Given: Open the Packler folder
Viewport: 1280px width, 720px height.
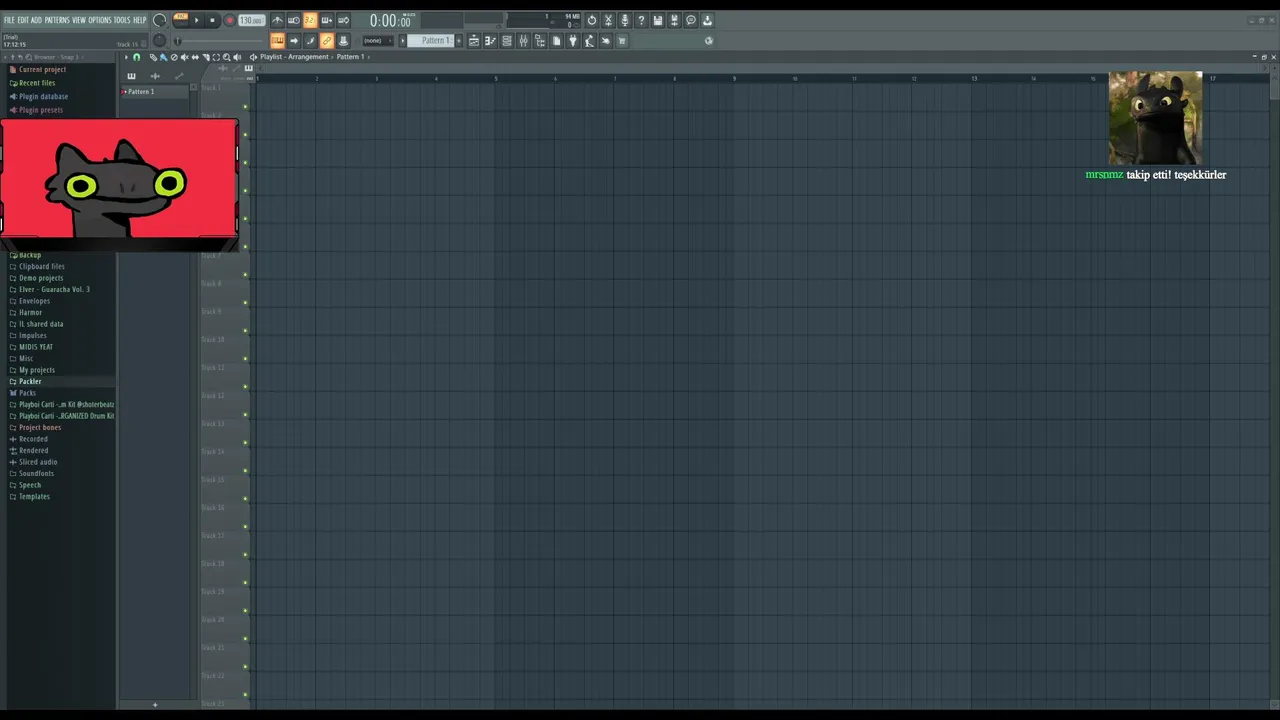Looking at the screenshot, I should (30, 381).
